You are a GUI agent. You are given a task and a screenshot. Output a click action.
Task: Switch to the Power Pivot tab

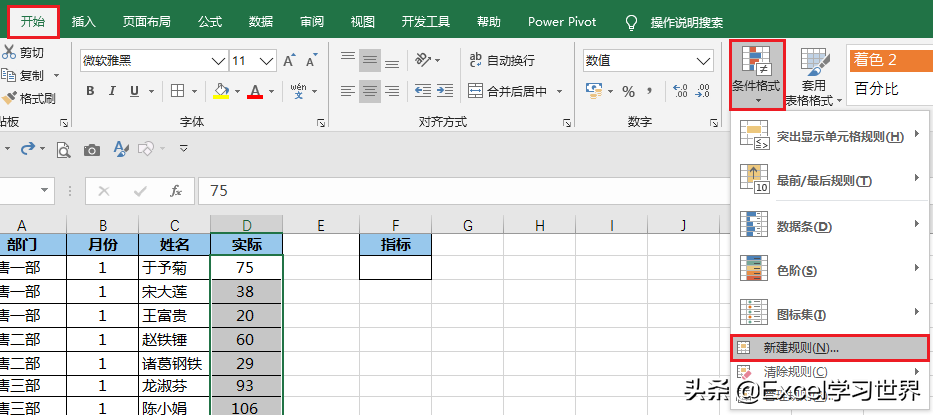[562, 22]
